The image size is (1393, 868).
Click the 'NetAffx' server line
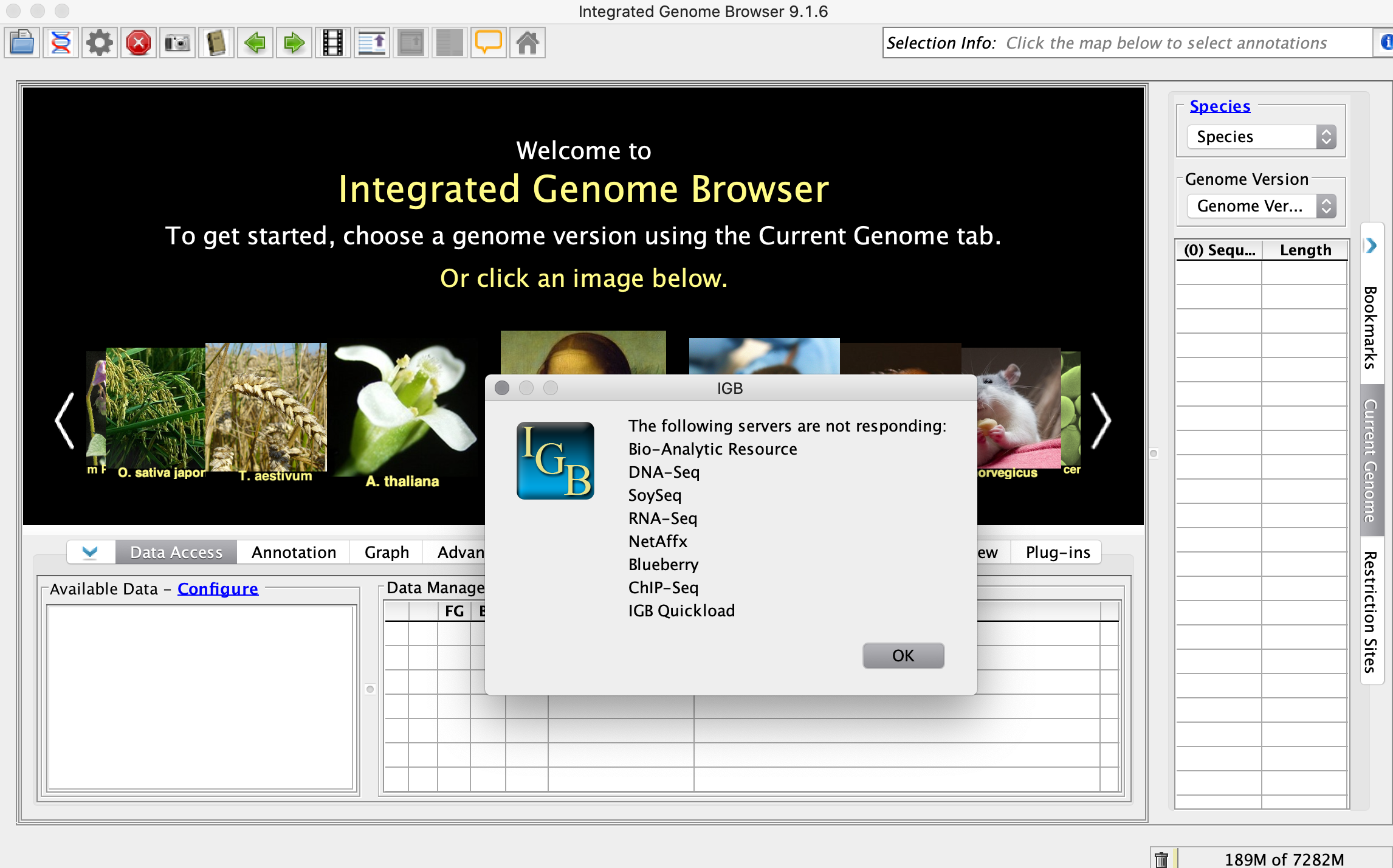click(658, 541)
